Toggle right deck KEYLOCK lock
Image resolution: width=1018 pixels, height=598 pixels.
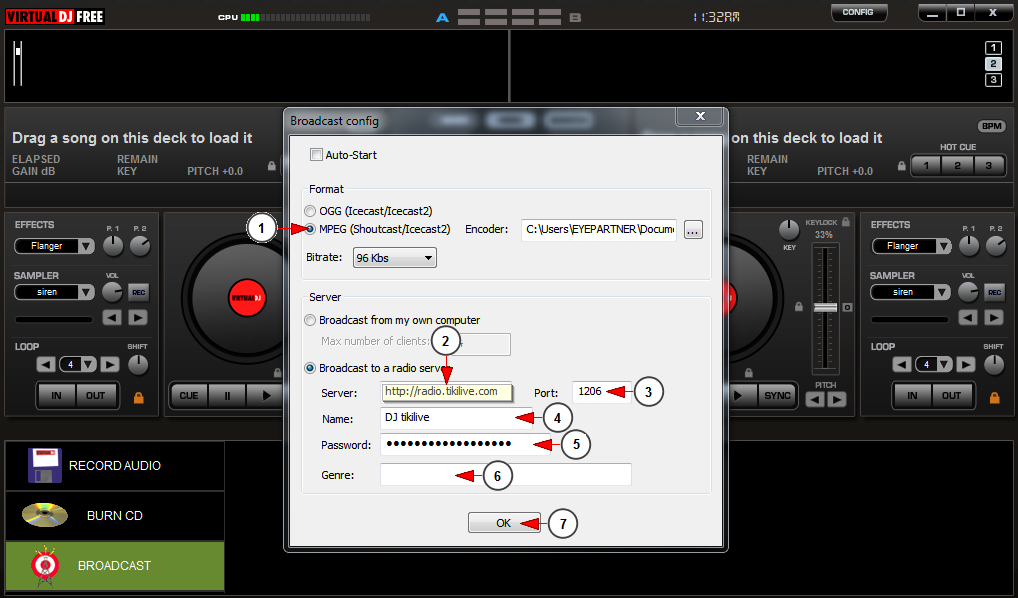(x=845, y=222)
